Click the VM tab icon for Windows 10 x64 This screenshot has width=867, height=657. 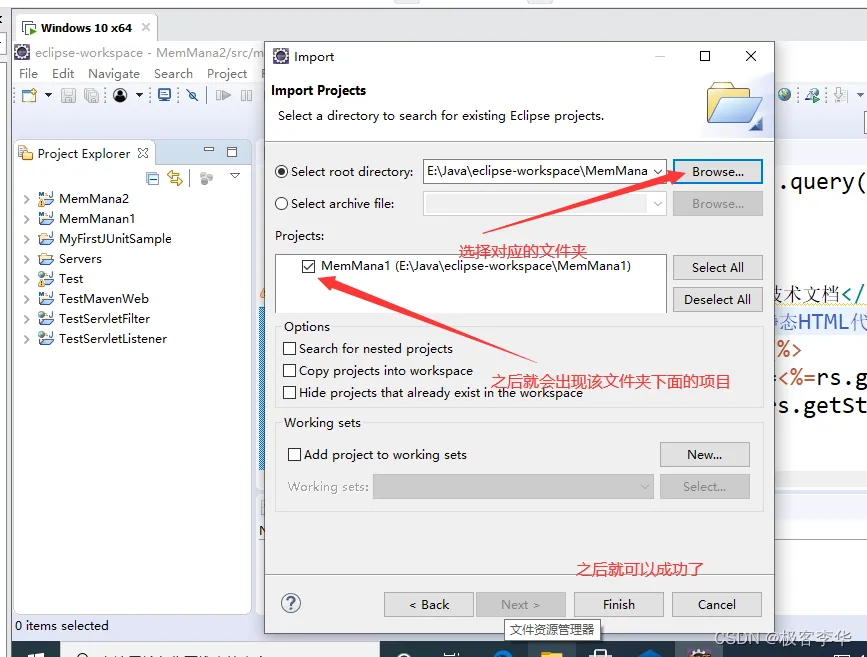point(29,28)
